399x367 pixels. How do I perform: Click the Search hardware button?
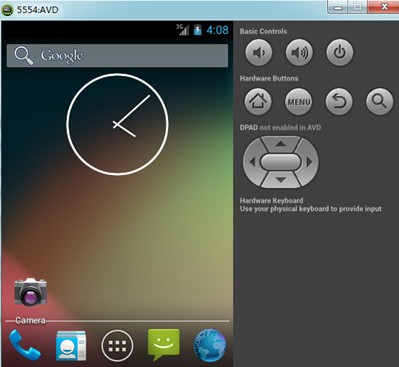tap(379, 101)
